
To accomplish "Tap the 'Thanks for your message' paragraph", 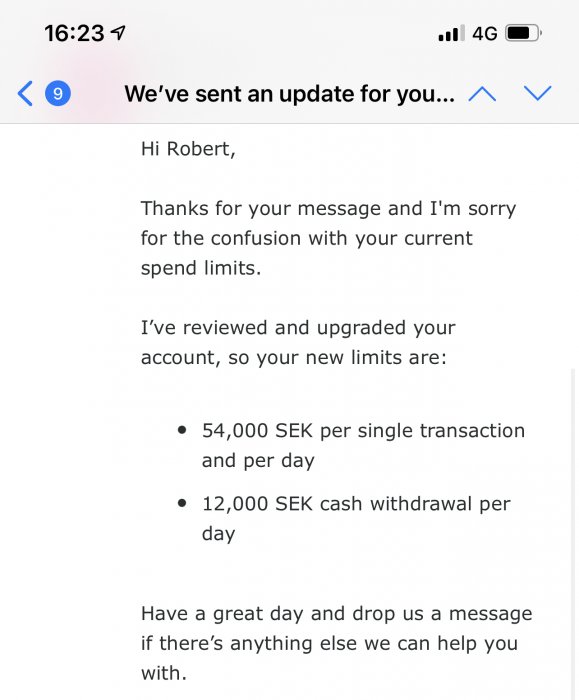I will (x=328, y=238).
